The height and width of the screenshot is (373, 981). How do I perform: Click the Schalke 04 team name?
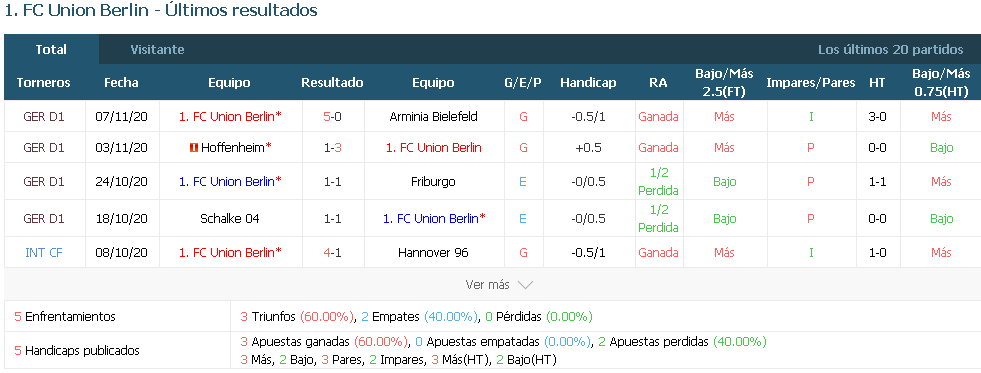[x=230, y=218]
